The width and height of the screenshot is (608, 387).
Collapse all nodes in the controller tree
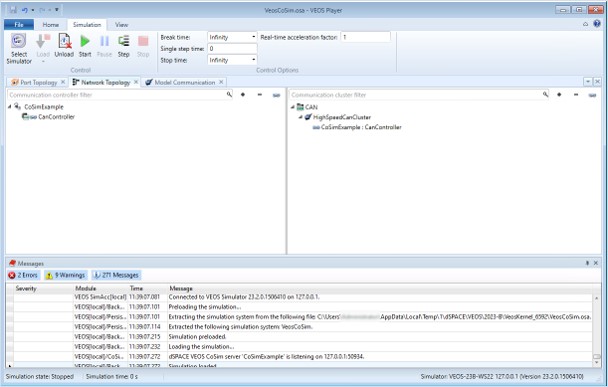pyautogui.click(x=259, y=95)
